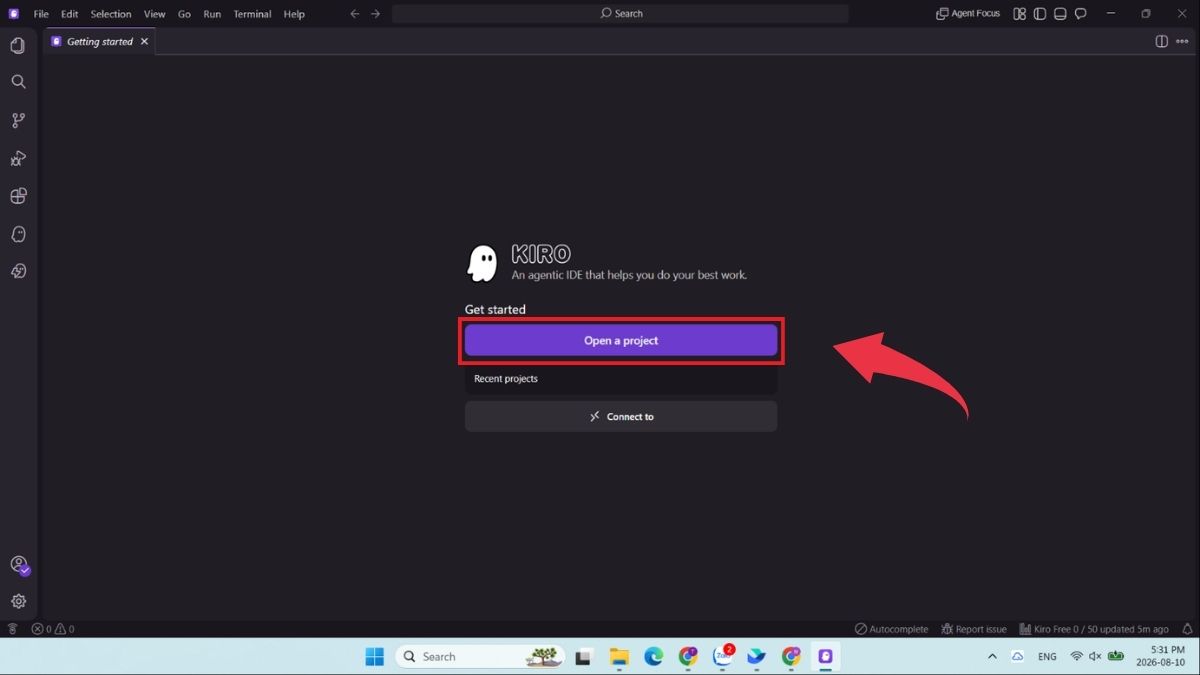Toggle the primary side bar
The width and height of the screenshot is (1200, 675).
(x=1040, y=14)
